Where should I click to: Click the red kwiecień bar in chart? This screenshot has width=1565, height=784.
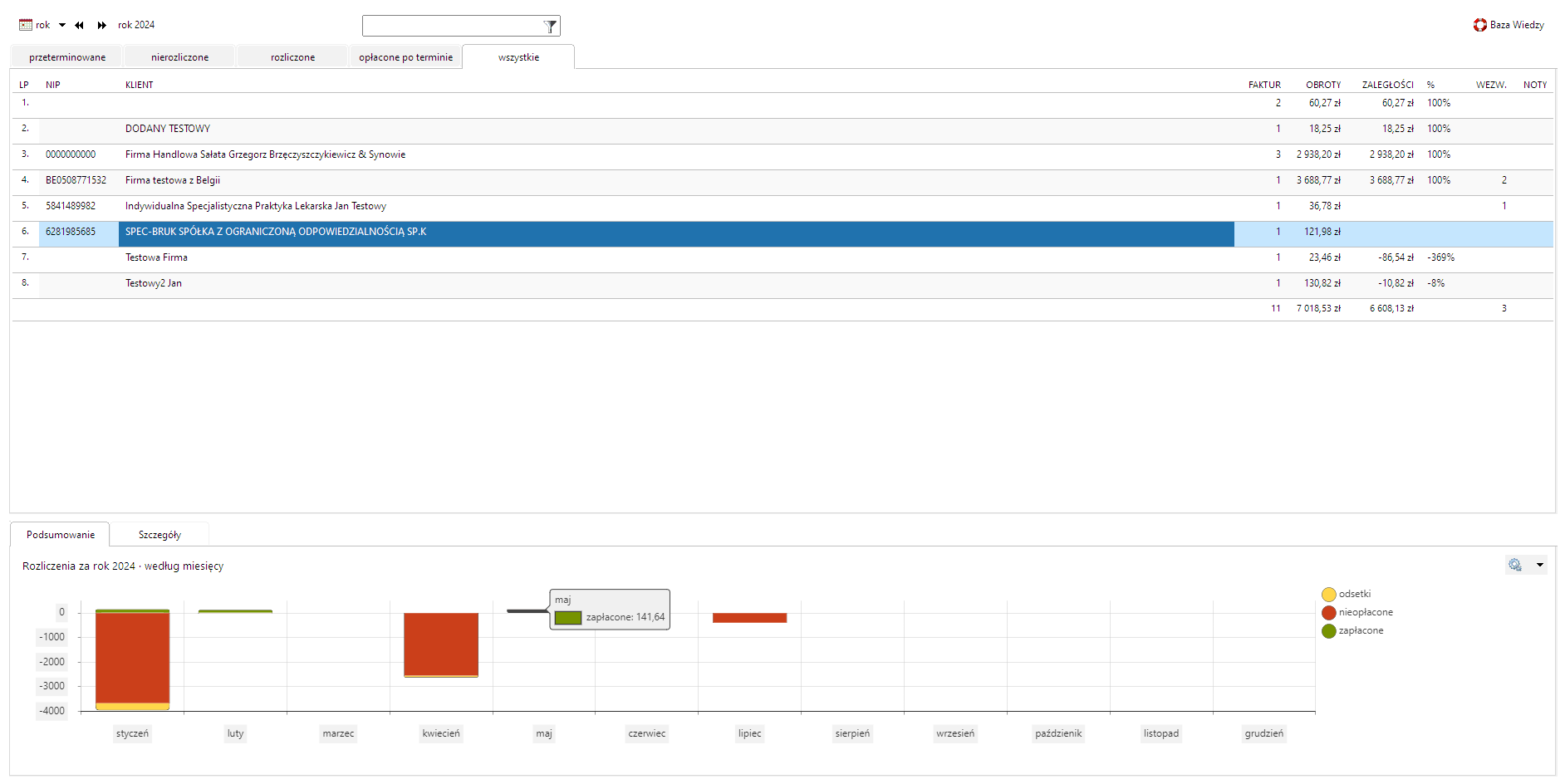pos(441,644)
